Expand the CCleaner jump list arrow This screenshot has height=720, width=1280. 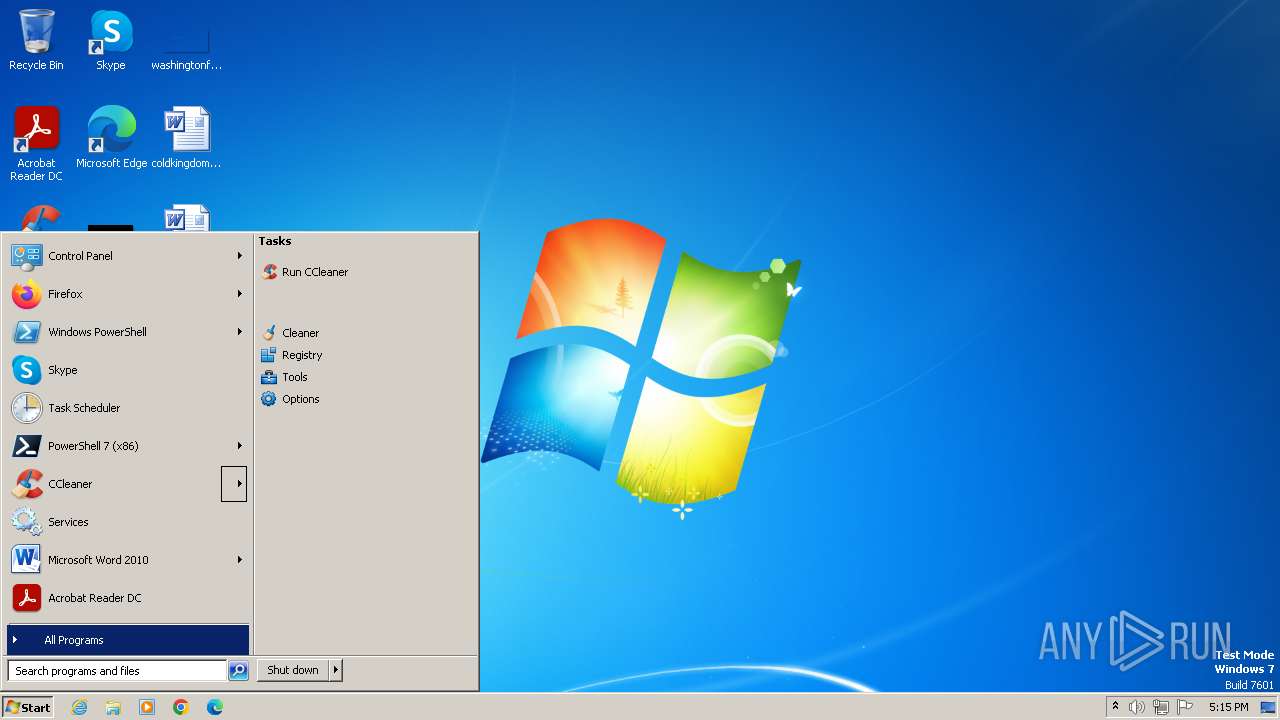[x=234, y=484]
